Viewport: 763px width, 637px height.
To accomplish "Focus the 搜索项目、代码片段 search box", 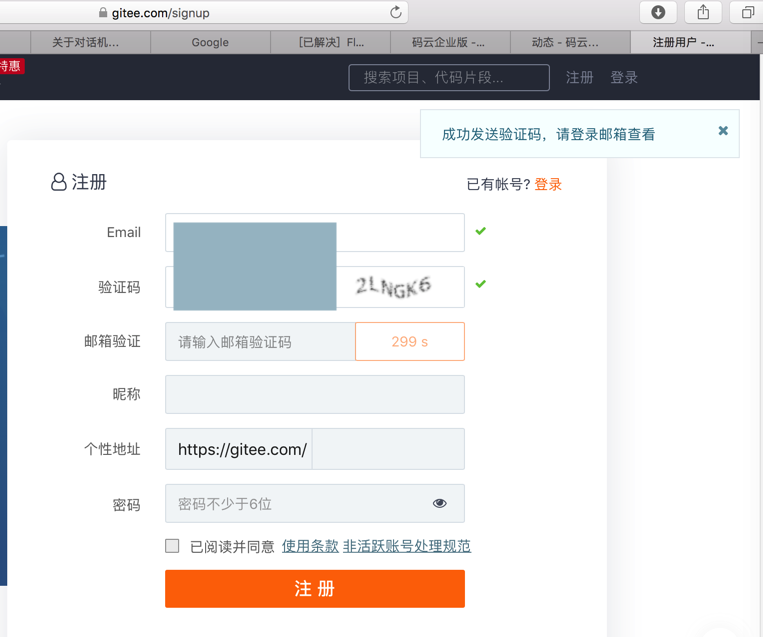I will [x=449, y=77].
